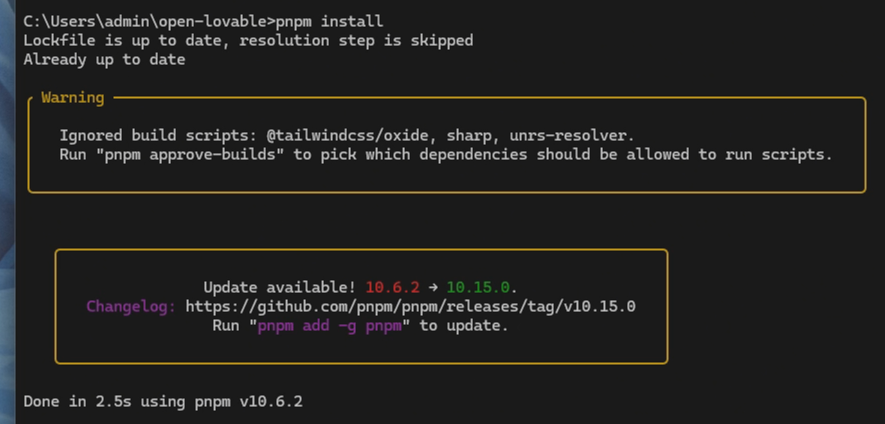This screenshot has height=424, width=885.
Task: Click the "to update." text after the command
Action: (463, 326)
